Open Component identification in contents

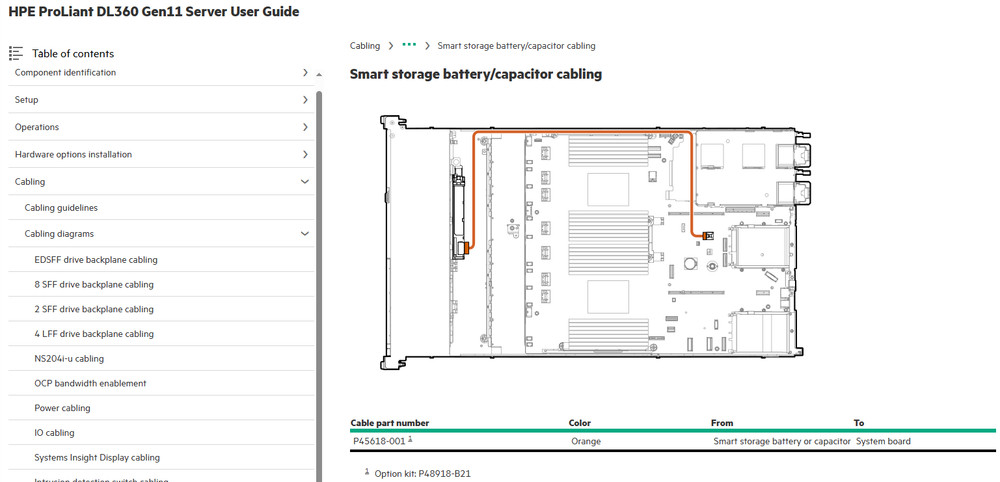(x=65, y=73)
